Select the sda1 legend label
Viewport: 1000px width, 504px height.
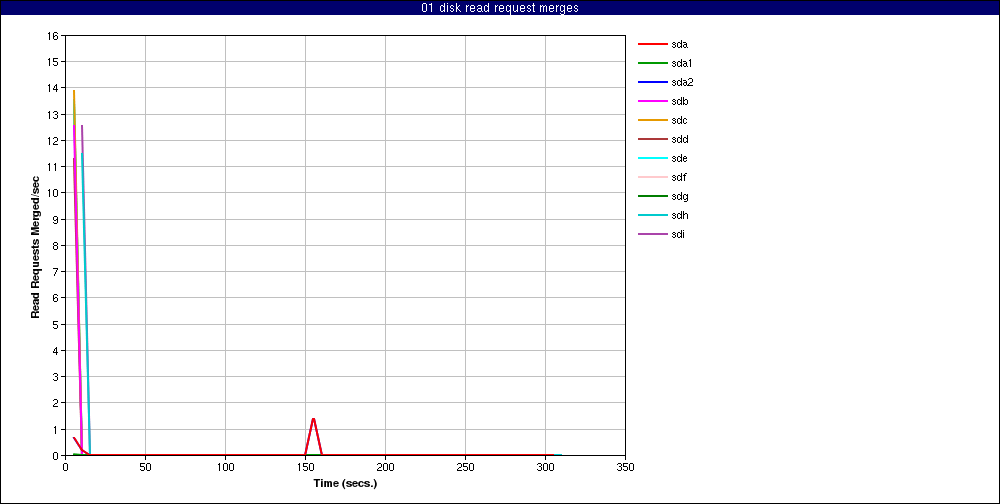682,64
